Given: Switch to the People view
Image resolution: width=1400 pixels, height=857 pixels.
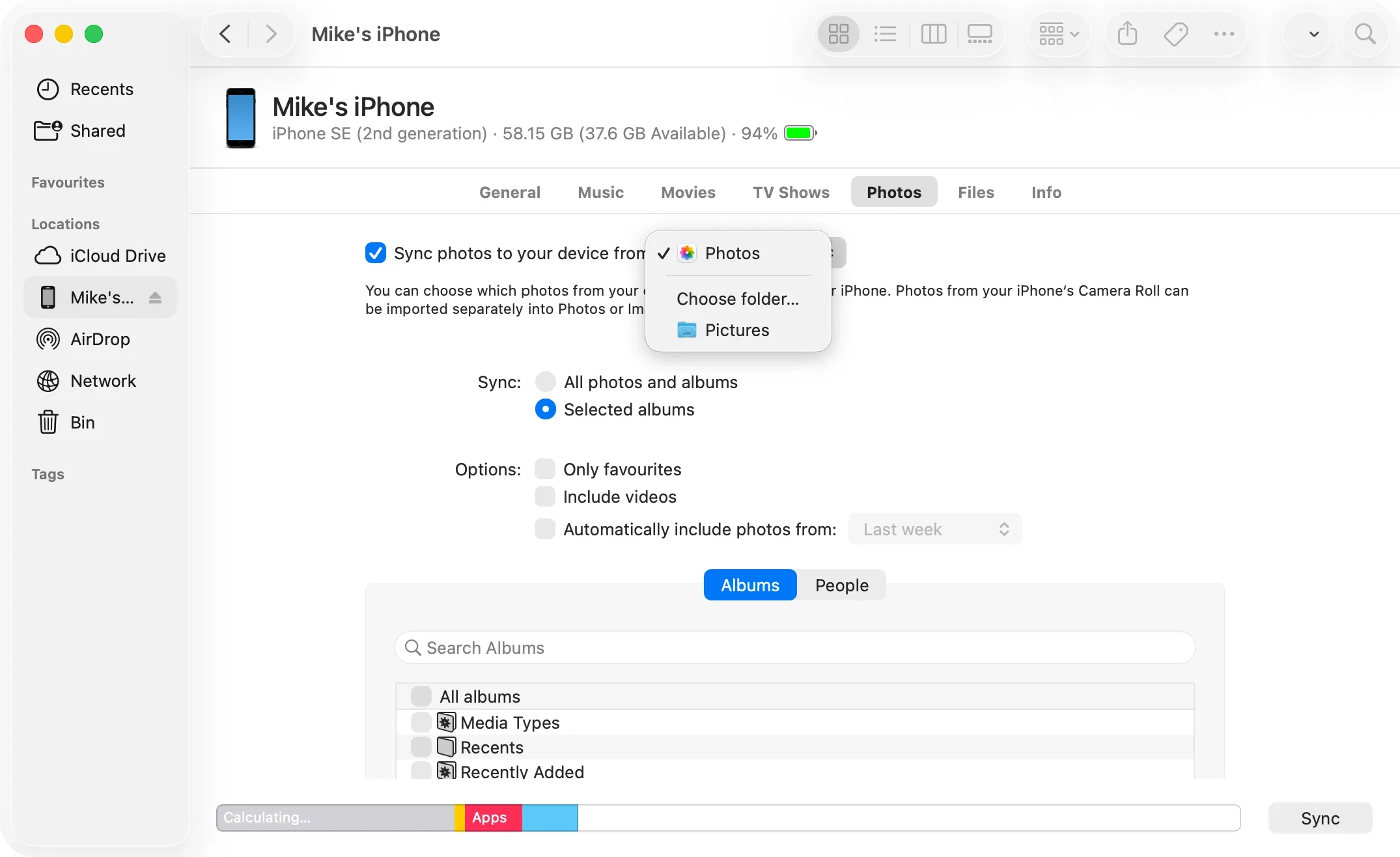Looking at the screenshot, I should pyautogui.click(x=841, y=585).
